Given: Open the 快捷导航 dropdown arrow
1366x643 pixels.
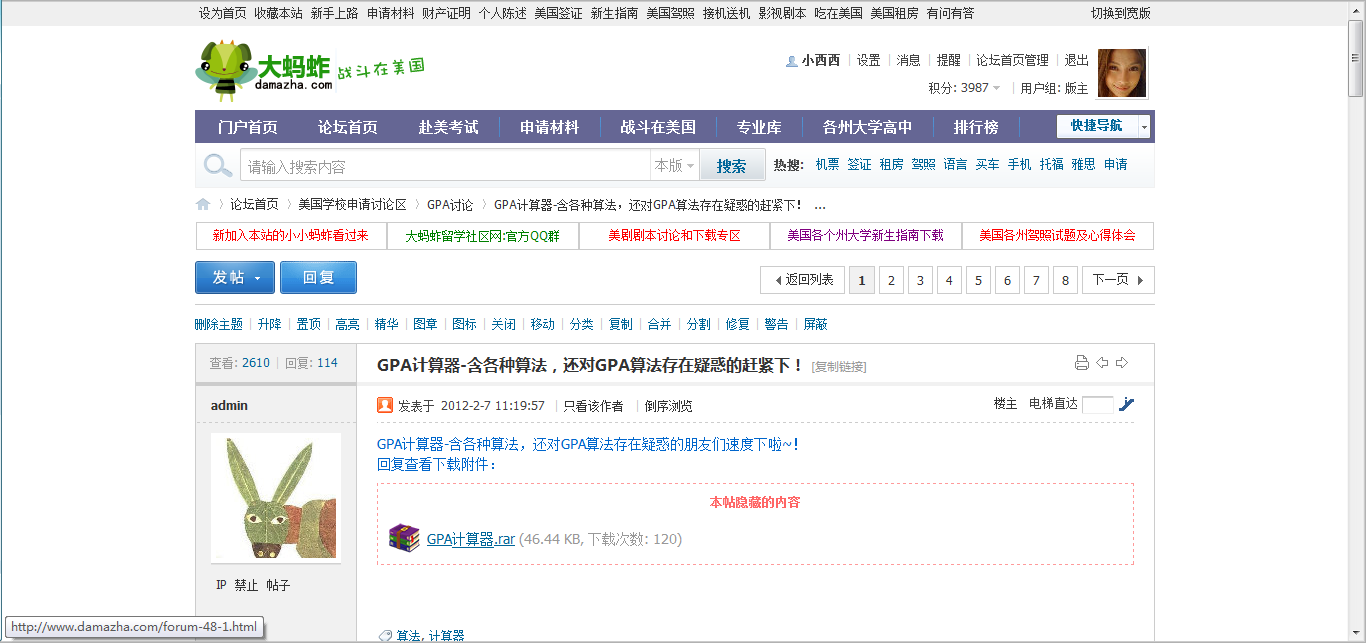Looking at the screenshot, I should point(1144,126).
